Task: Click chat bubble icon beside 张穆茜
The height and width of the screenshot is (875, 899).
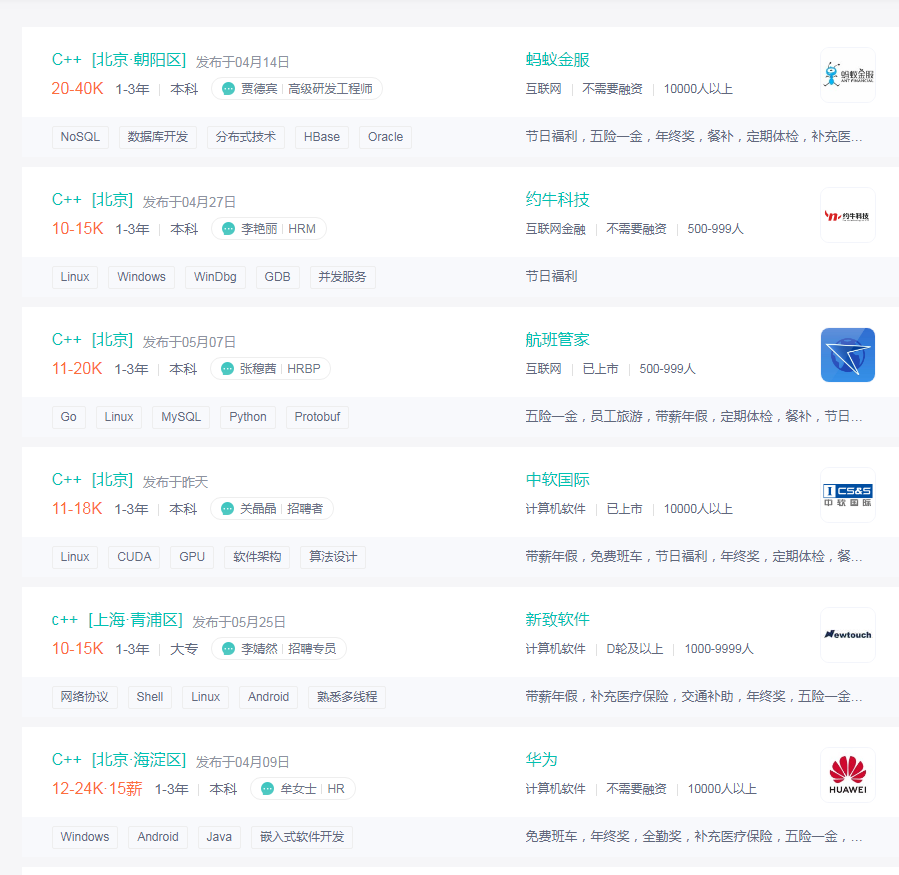Action: tap(227, 369)
